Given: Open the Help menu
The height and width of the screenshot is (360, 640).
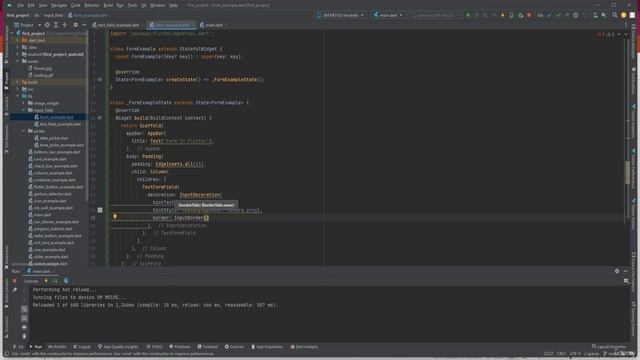Looking at the screenshot, I should coord(173,5).
